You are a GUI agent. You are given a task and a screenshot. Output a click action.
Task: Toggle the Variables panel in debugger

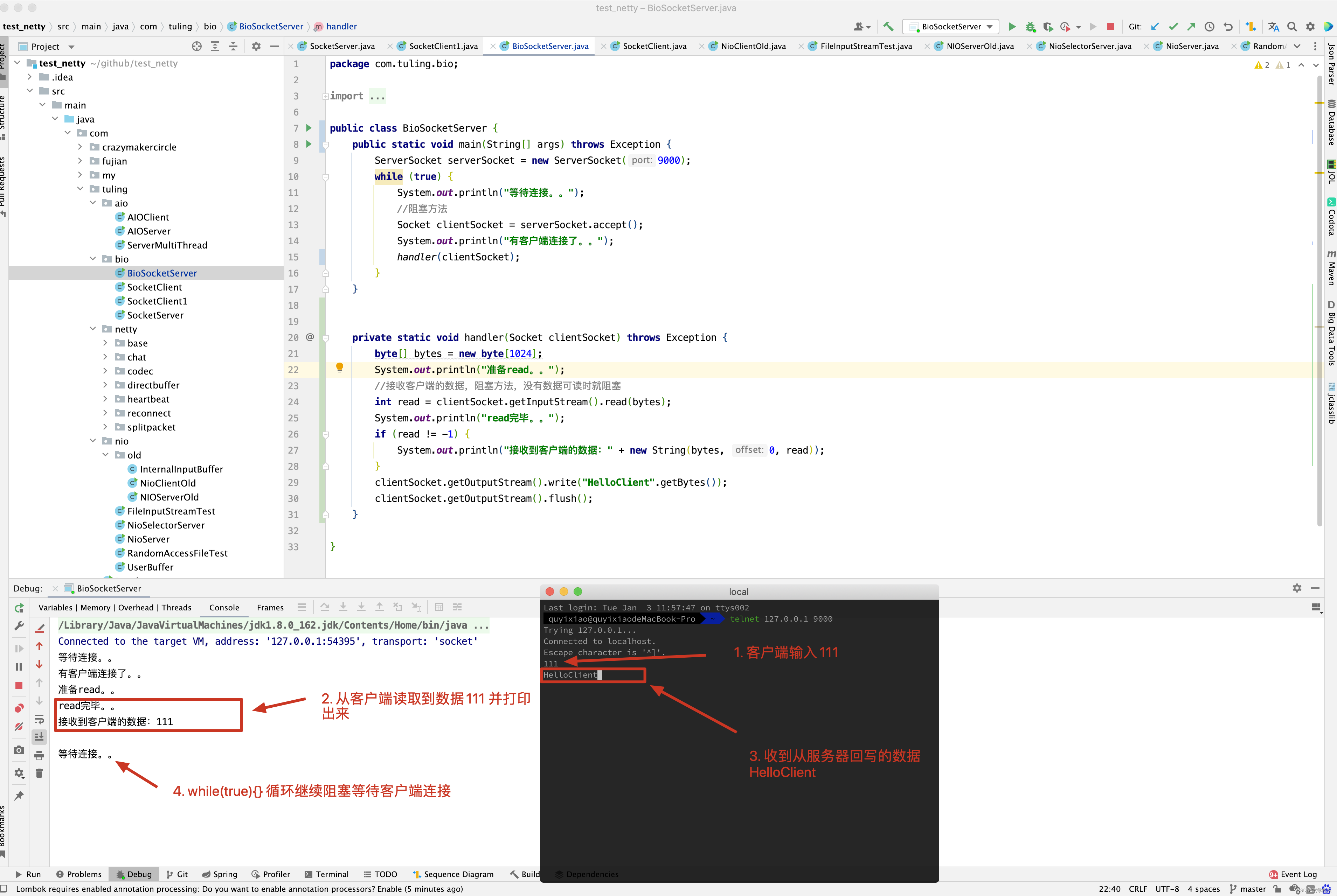tap(57, 607)
